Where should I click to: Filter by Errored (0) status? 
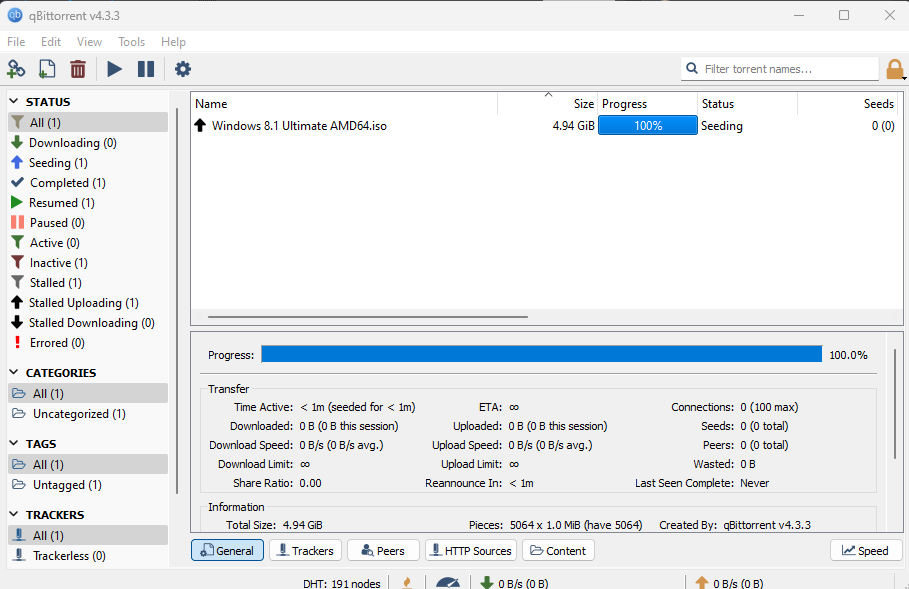(88, 343)
